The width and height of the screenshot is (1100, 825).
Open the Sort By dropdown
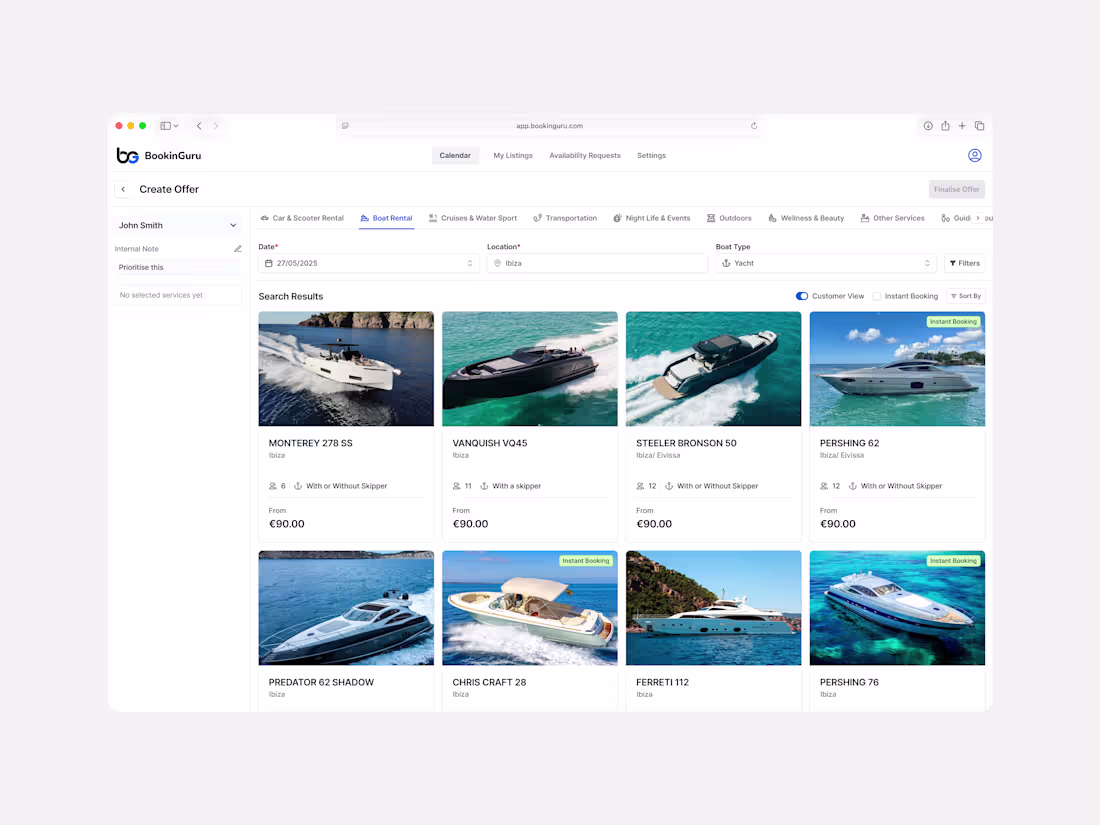coord(965,295)
